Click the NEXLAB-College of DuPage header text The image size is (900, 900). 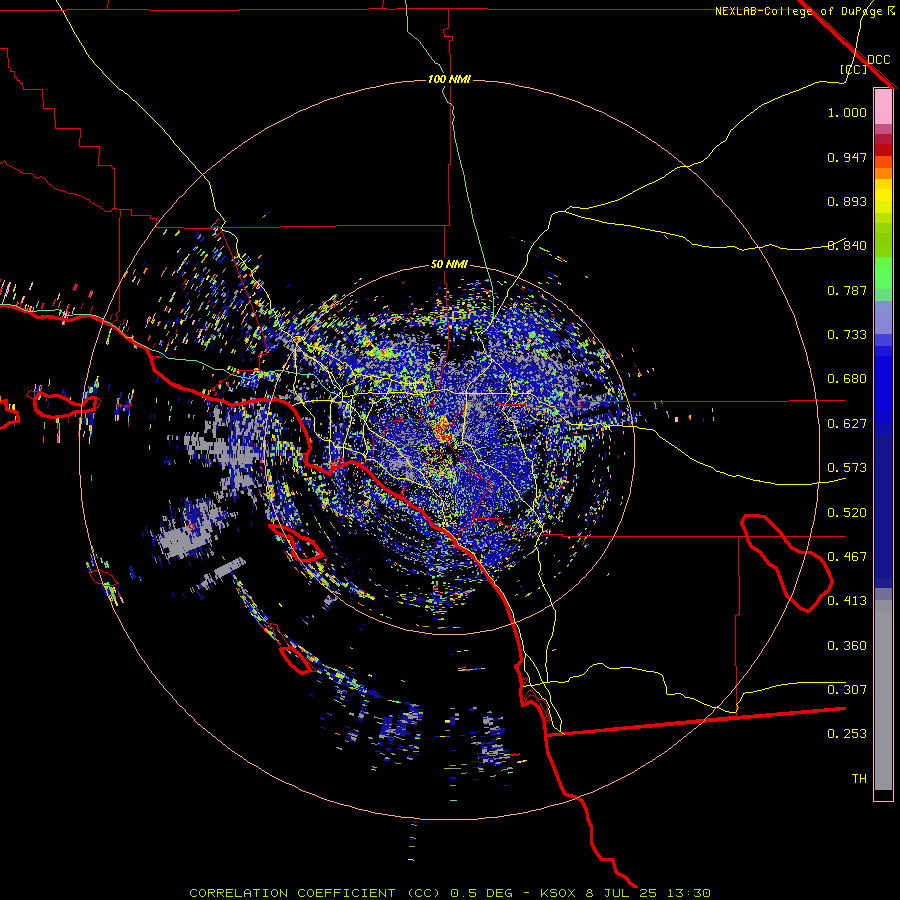coord(804,10)
